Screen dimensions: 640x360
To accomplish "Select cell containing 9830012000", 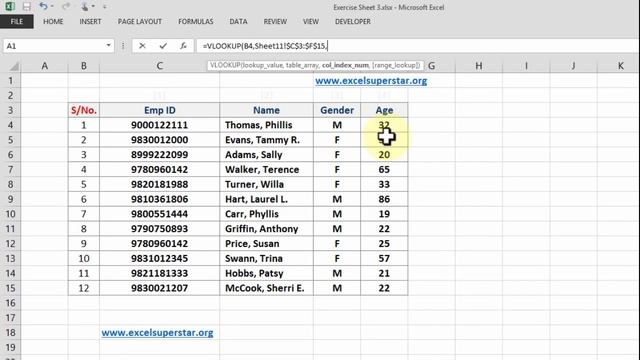I will tap(160, 140).
